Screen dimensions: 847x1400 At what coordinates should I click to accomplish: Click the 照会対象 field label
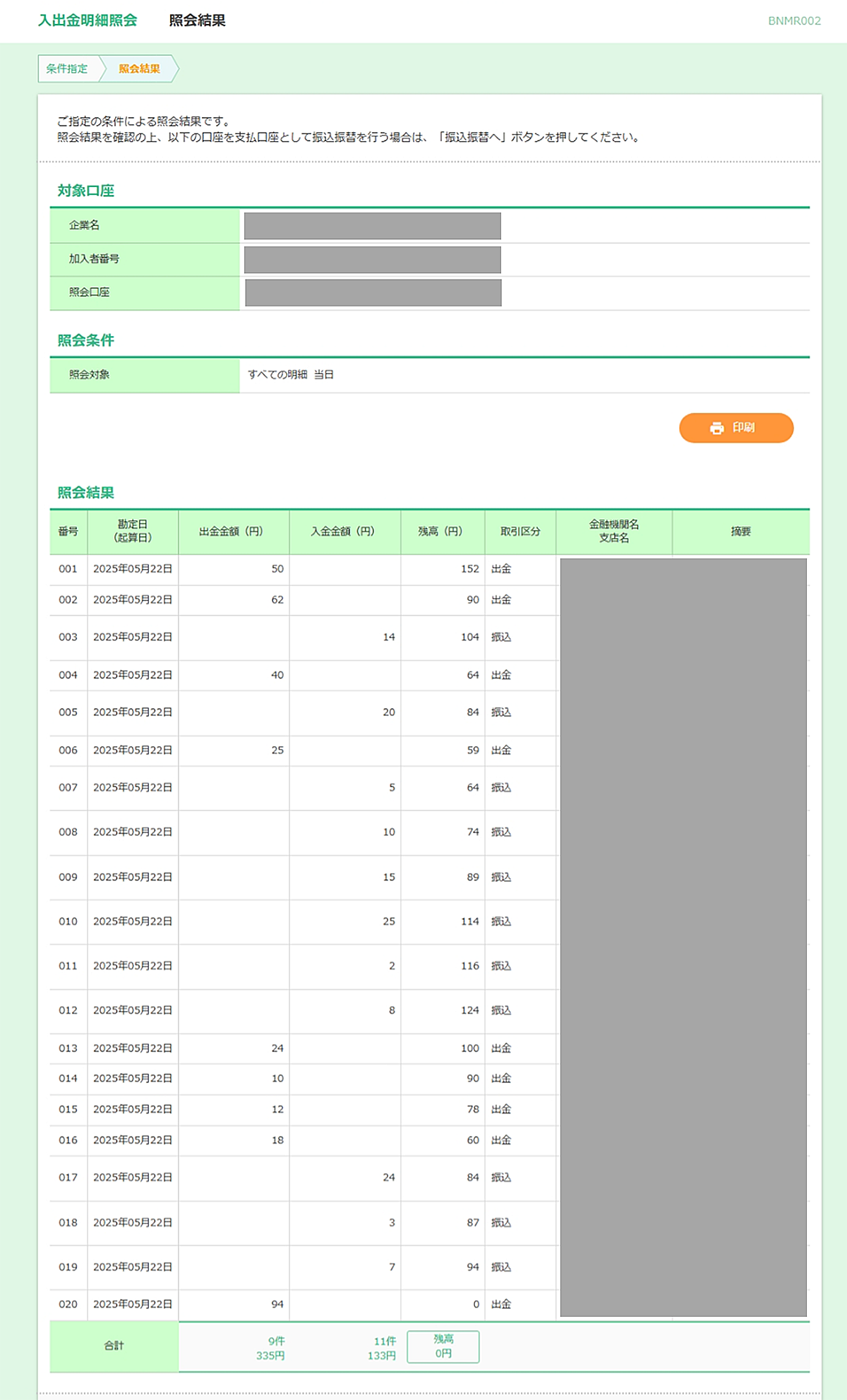coord(90,375)
